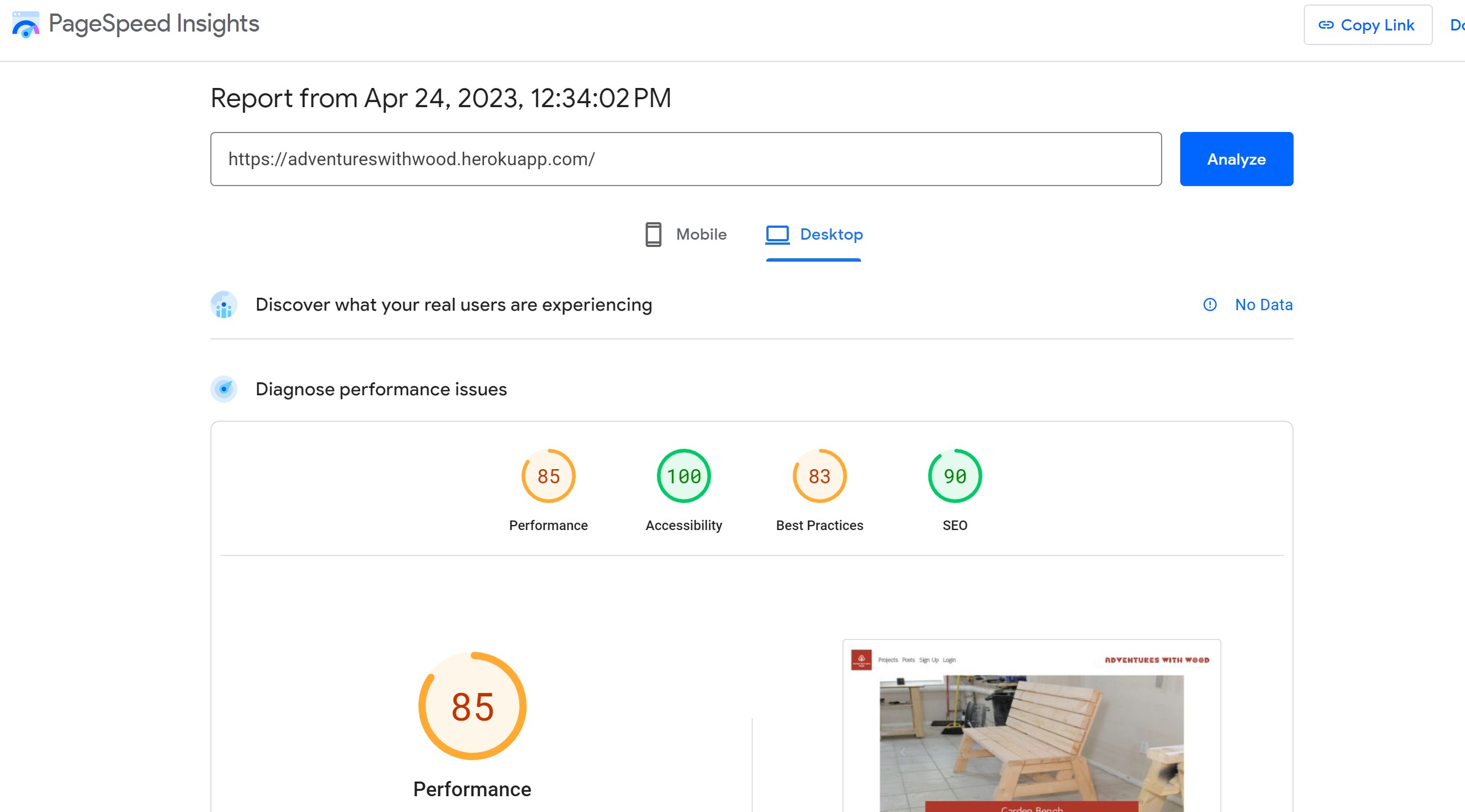Click the PageSpeed Insights title text

click(x=153, y=24)
